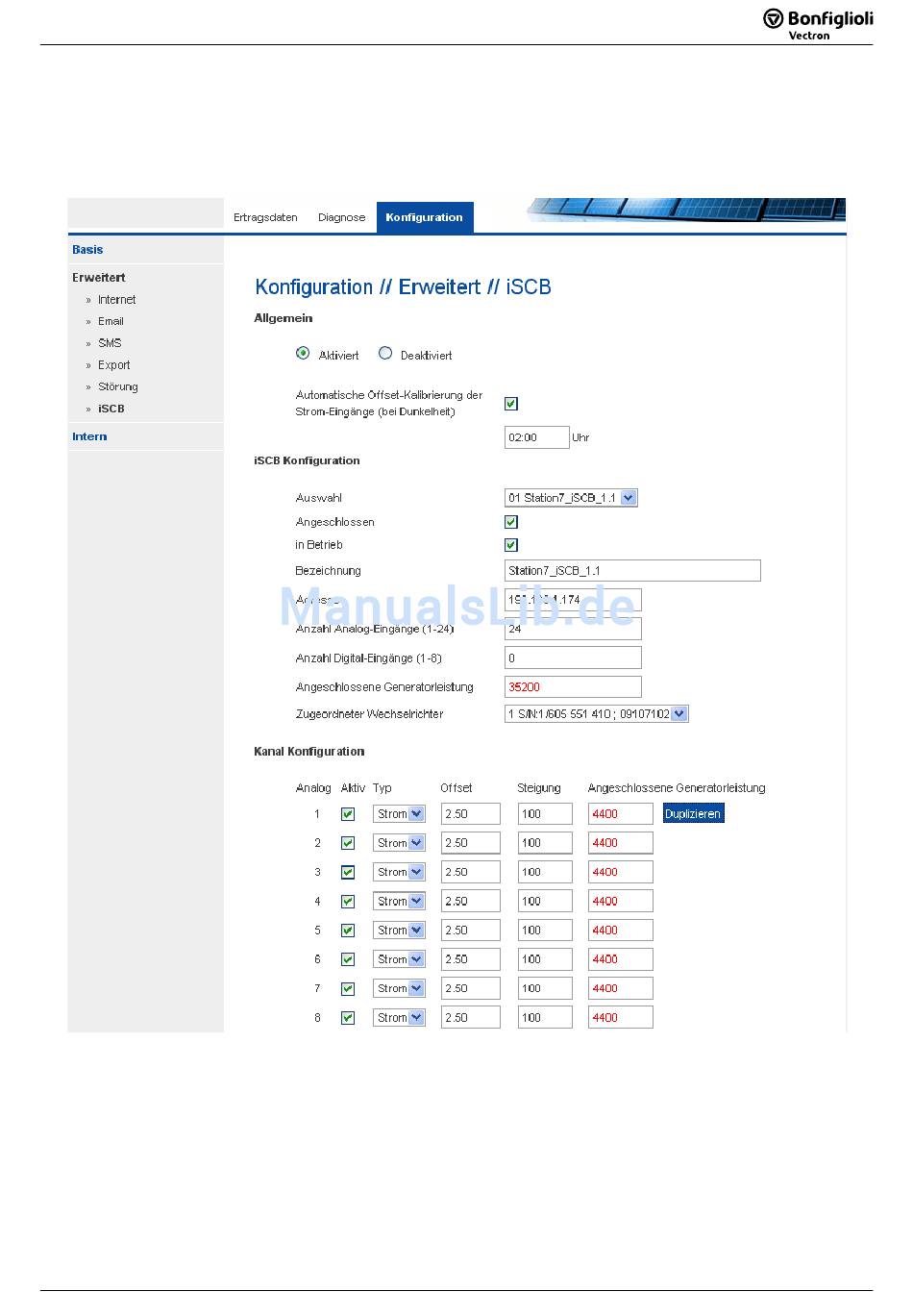Viewport: 913px width, 1316px height.
Task: Open Typ dropdown for Analog 6
Action: click(x=399, y=959)
